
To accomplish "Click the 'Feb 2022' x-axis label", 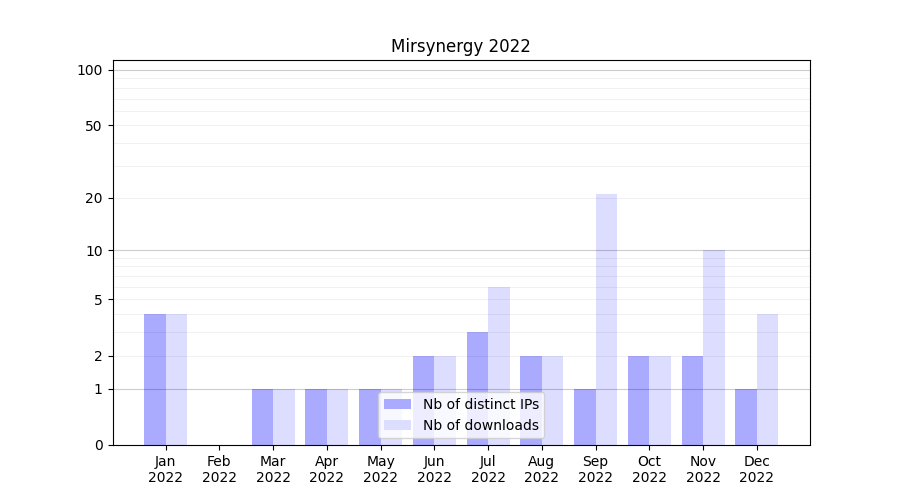I will click(219, 469).
